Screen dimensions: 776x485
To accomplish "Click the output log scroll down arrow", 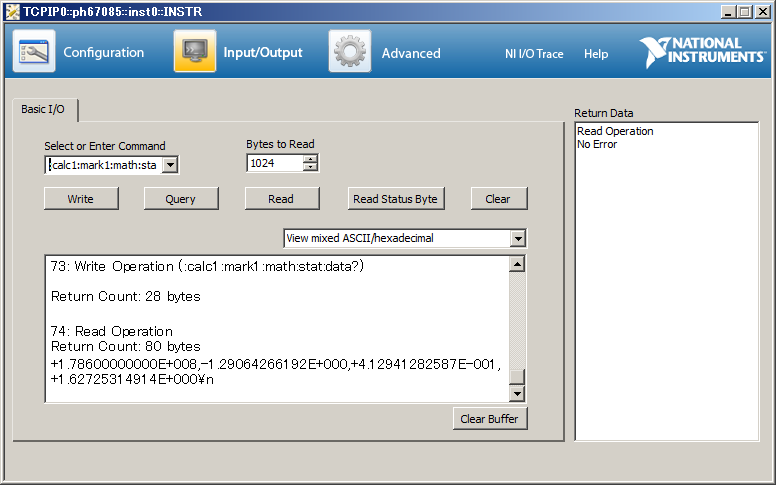I will 517,394.
